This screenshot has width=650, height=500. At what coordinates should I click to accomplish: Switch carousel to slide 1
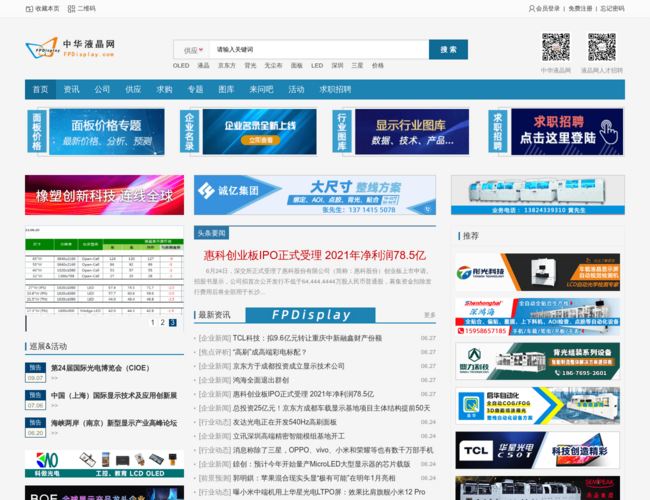[x=153, y=322]
